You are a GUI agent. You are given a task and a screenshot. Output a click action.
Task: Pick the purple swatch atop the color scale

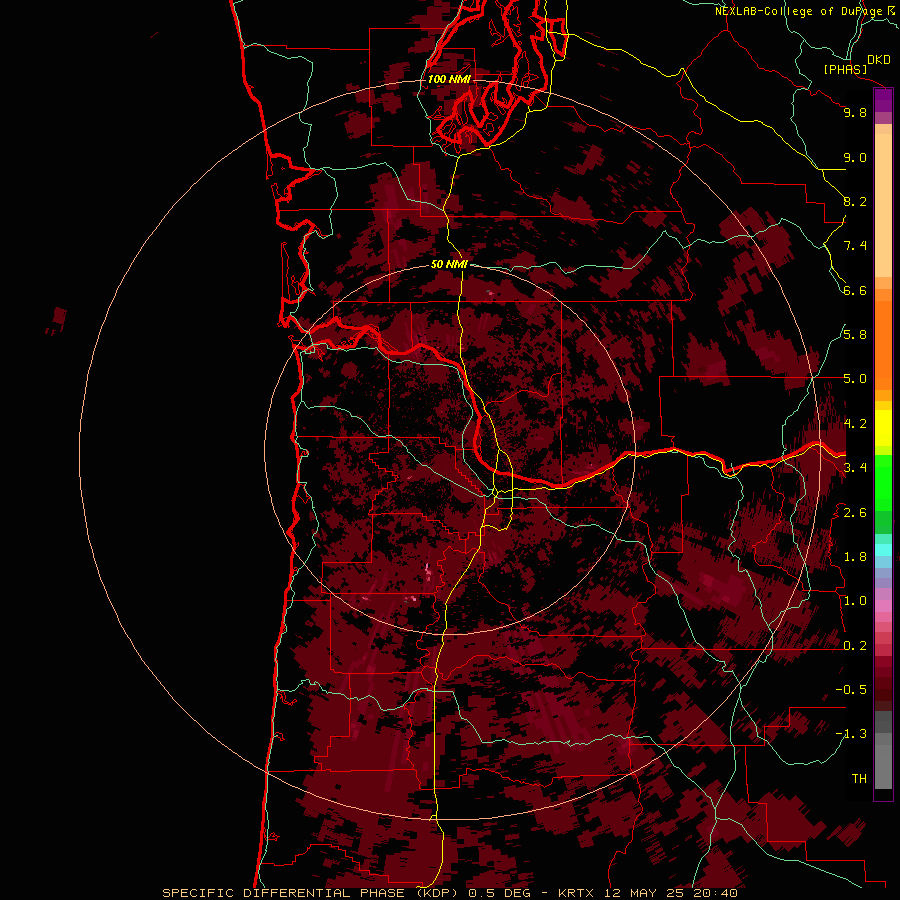pos(883,100)
